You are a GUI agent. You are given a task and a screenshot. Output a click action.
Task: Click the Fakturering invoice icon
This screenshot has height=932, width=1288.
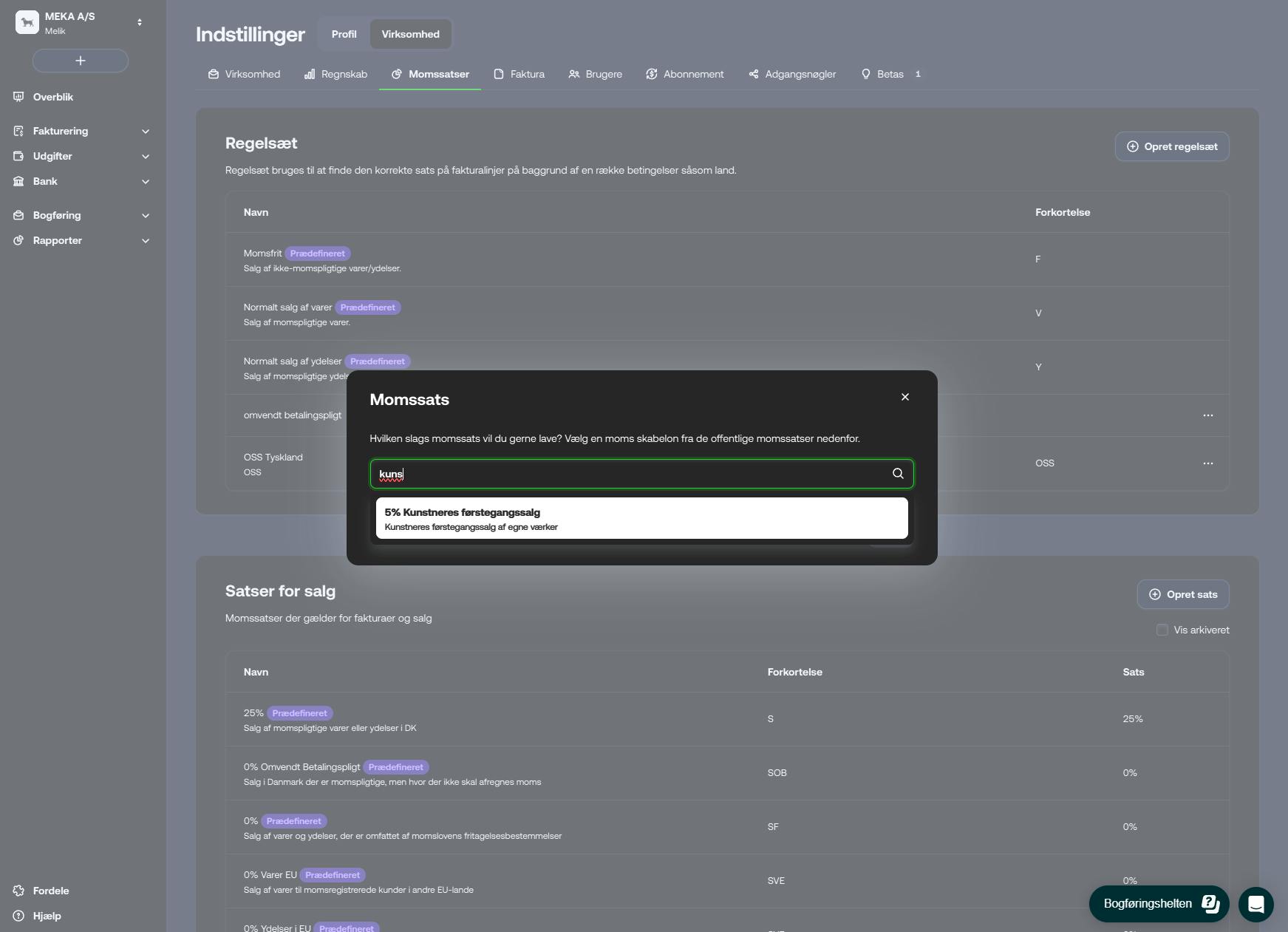[x=18, y=131]
